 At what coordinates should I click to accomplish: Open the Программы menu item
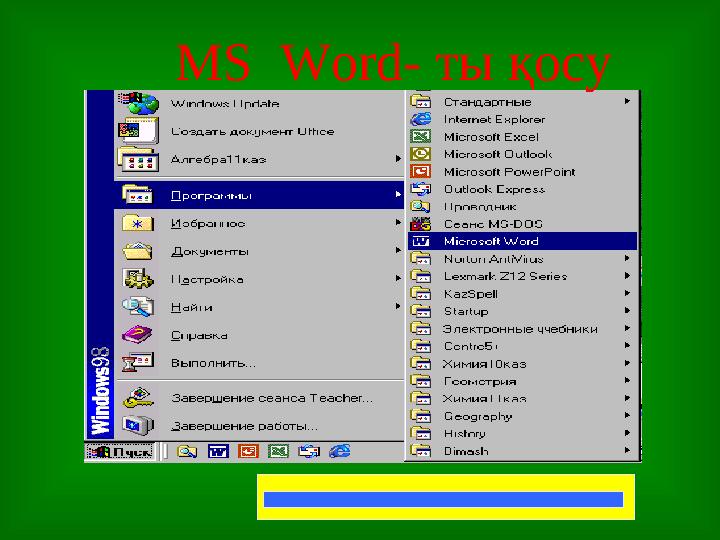click(x=259, y=195)
